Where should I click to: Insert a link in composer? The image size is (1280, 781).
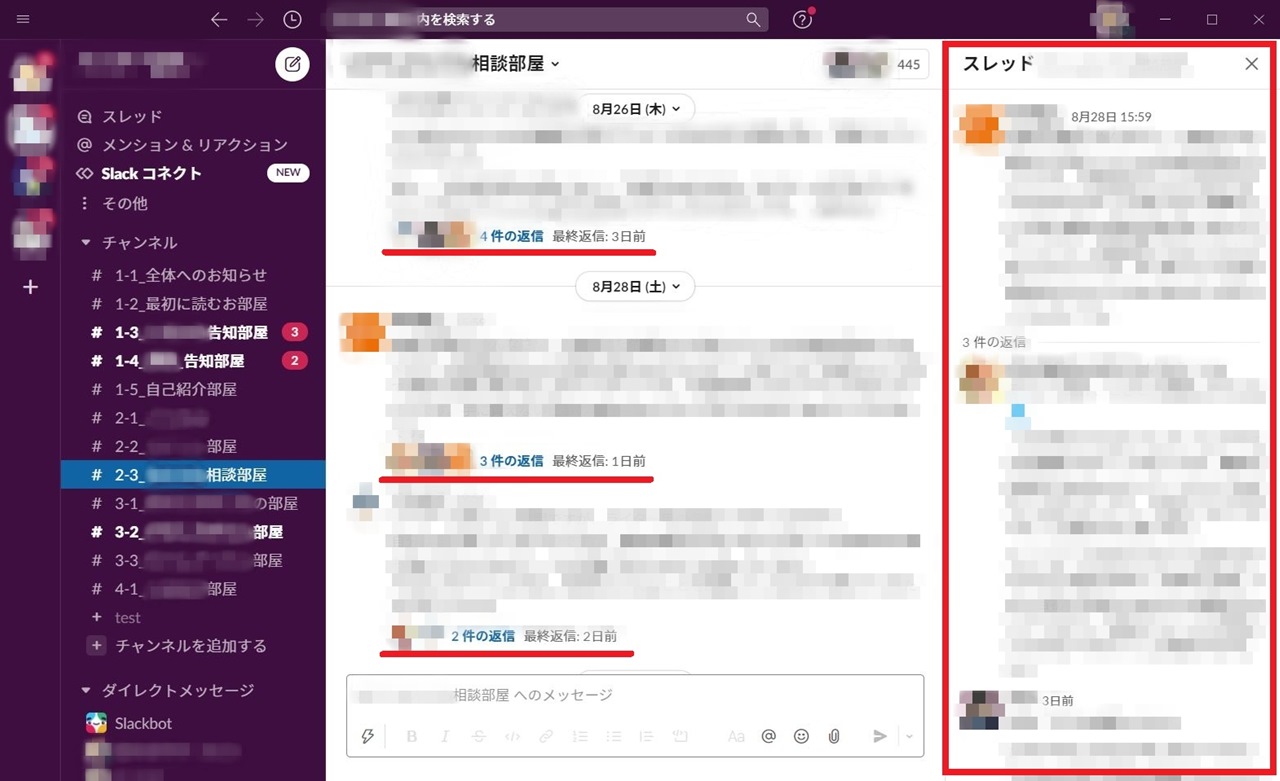pos(546,736)
